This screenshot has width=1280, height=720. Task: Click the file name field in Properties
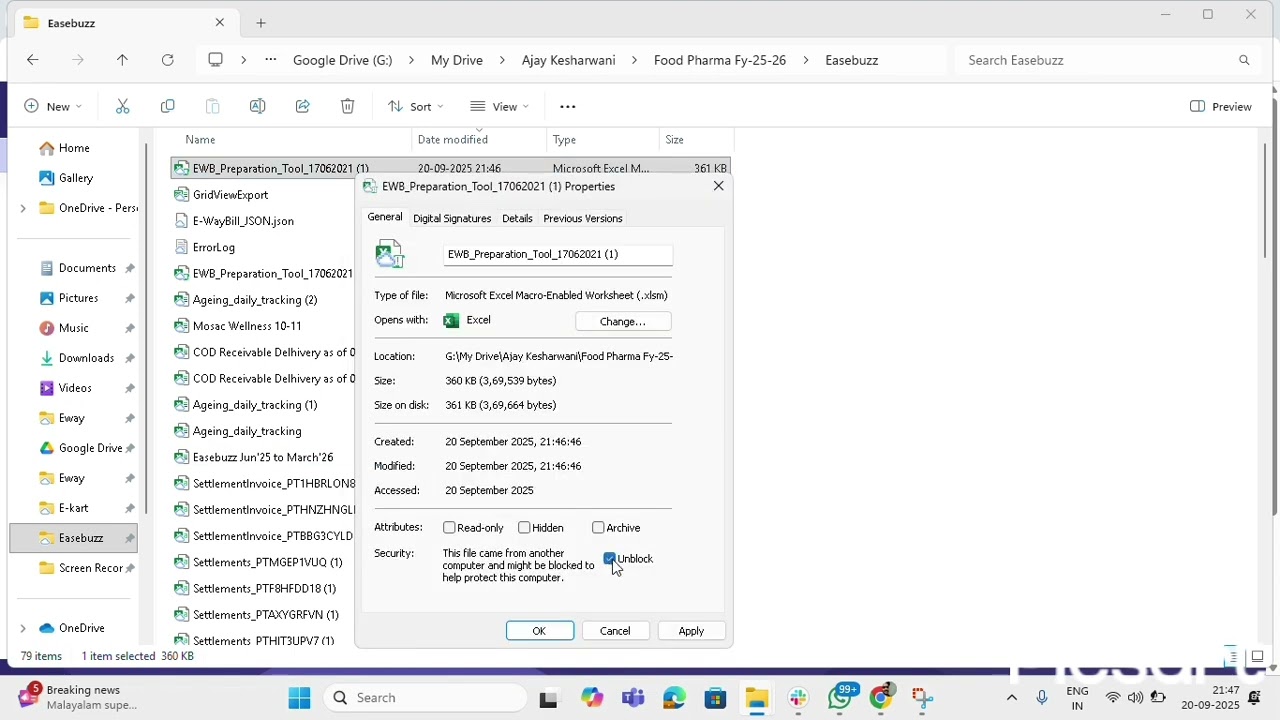pyautogui.click(x=558, y=254)
